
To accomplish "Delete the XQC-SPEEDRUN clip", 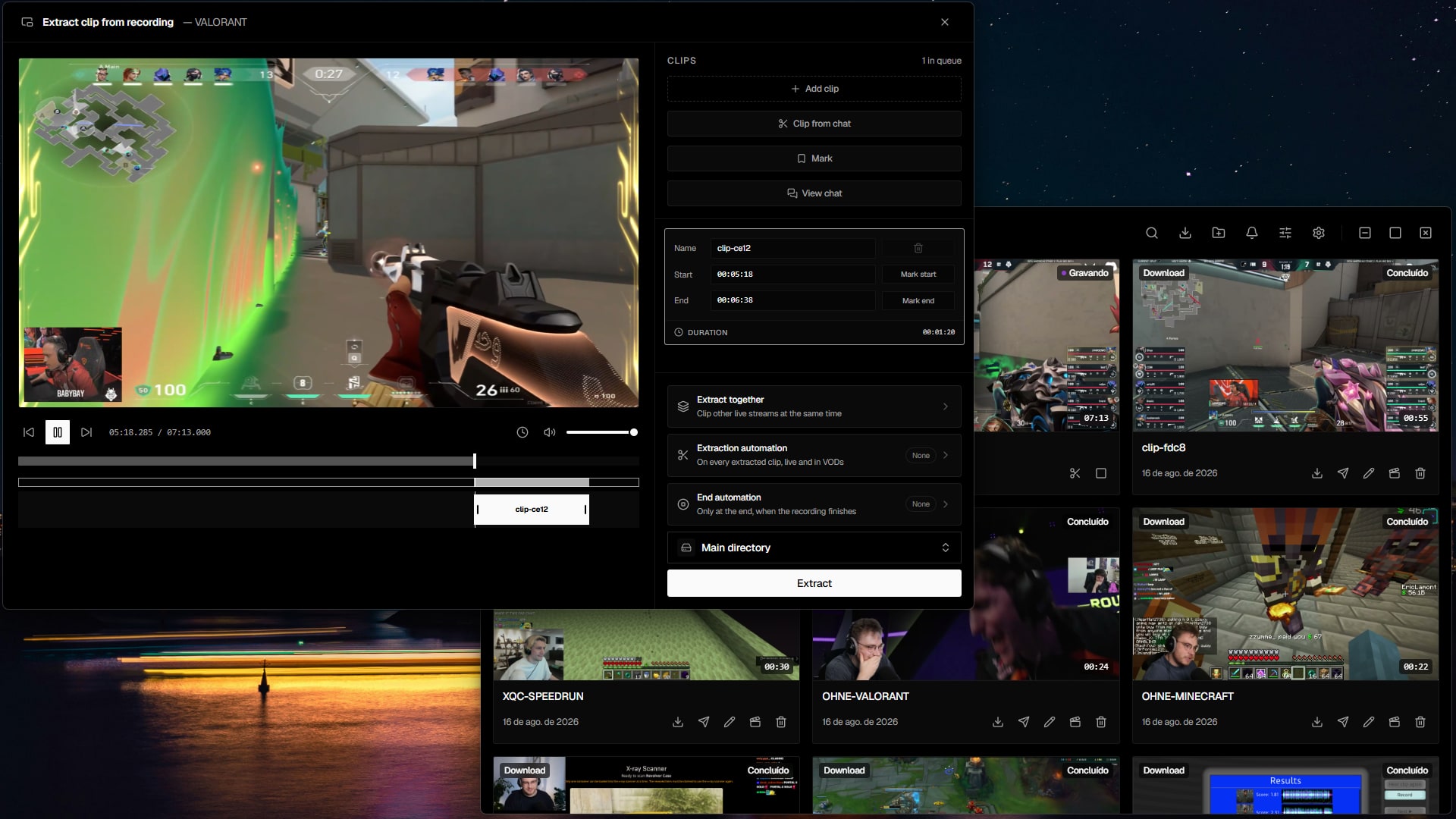I will pos(781,722).
